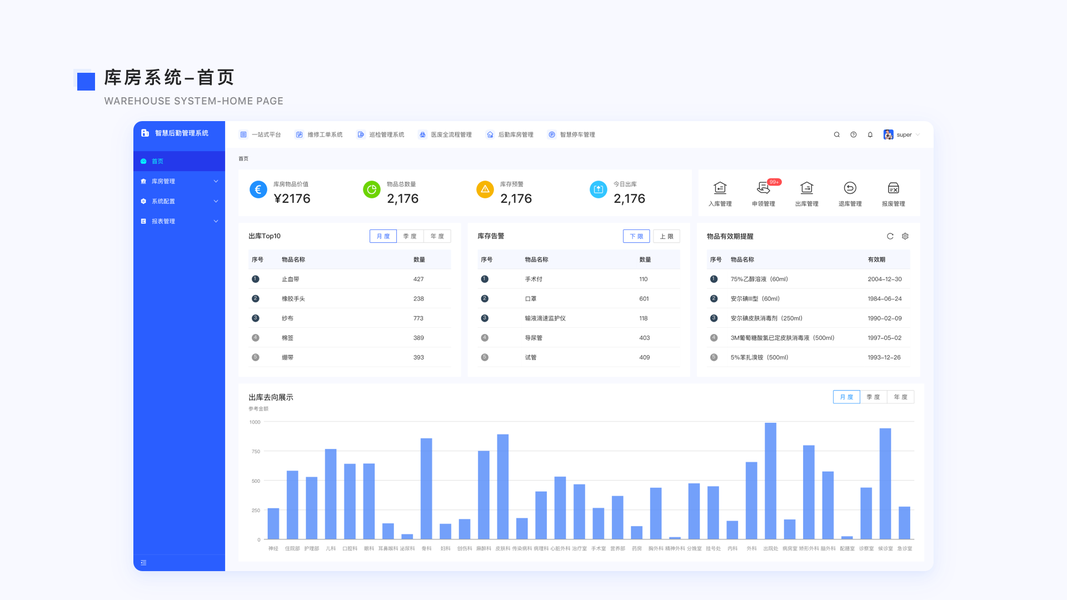The height and width of the screenshot is (600, 1067).
Task: Click date 1997-05-02 in 有效期 column
Action: (885, 338)
